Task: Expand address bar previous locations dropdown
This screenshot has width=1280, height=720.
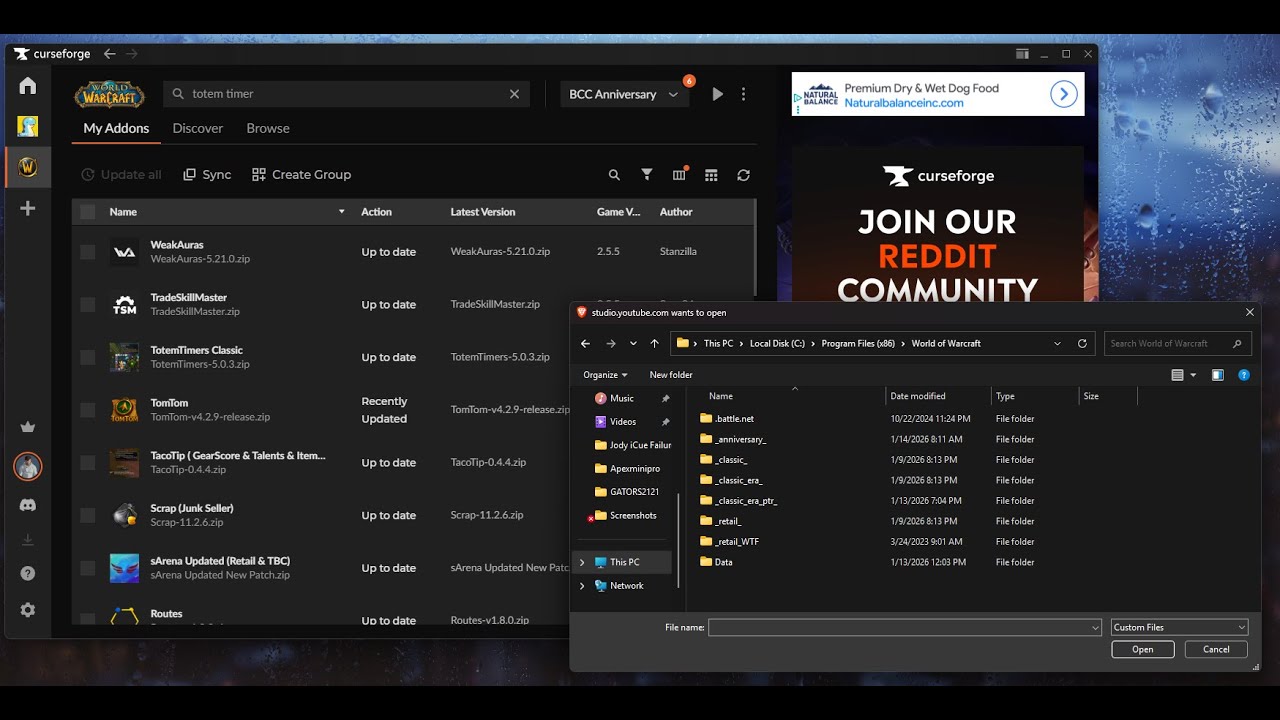Action: [1057, 343]
